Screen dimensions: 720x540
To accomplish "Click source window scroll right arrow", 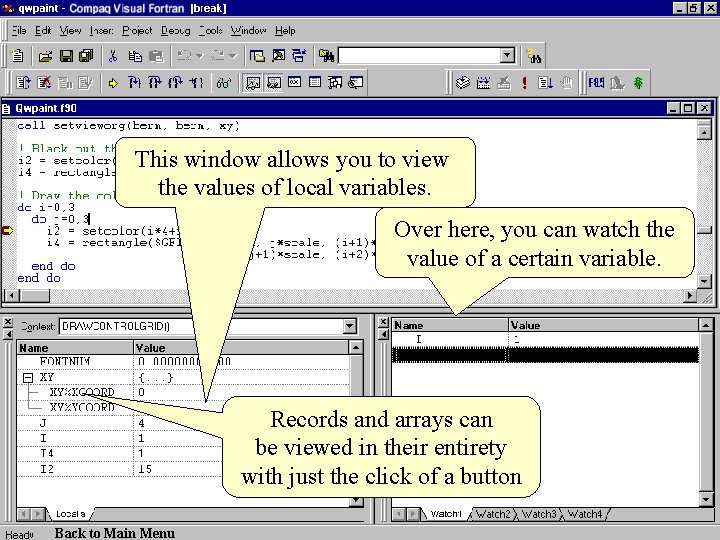I will (x=689, y=296).
